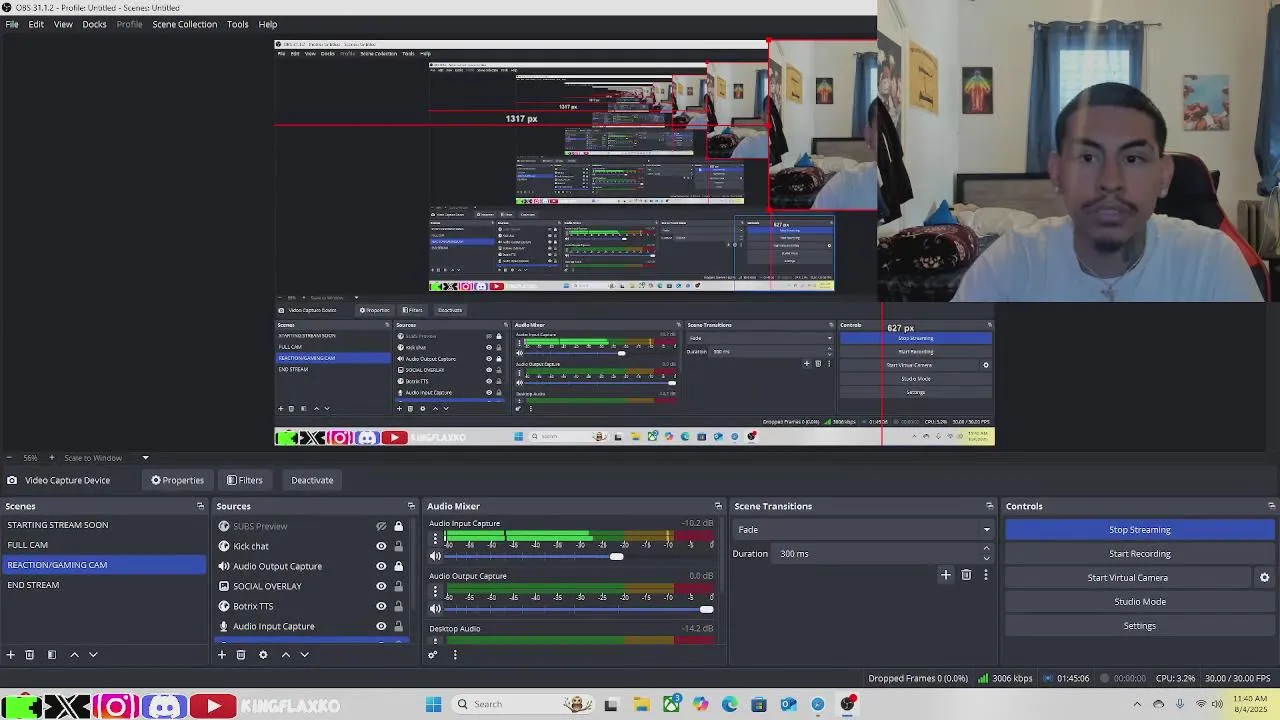Open the Tools menu
The image size is (1280, 720).
237,24
